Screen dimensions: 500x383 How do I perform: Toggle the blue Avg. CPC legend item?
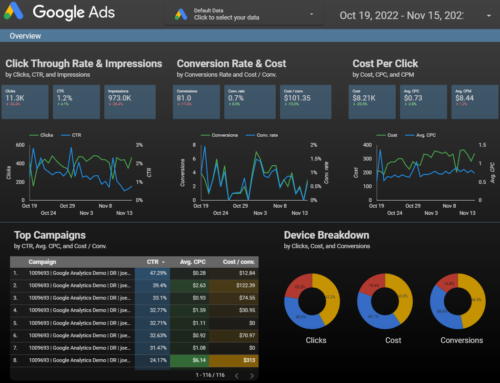(420, 135)
